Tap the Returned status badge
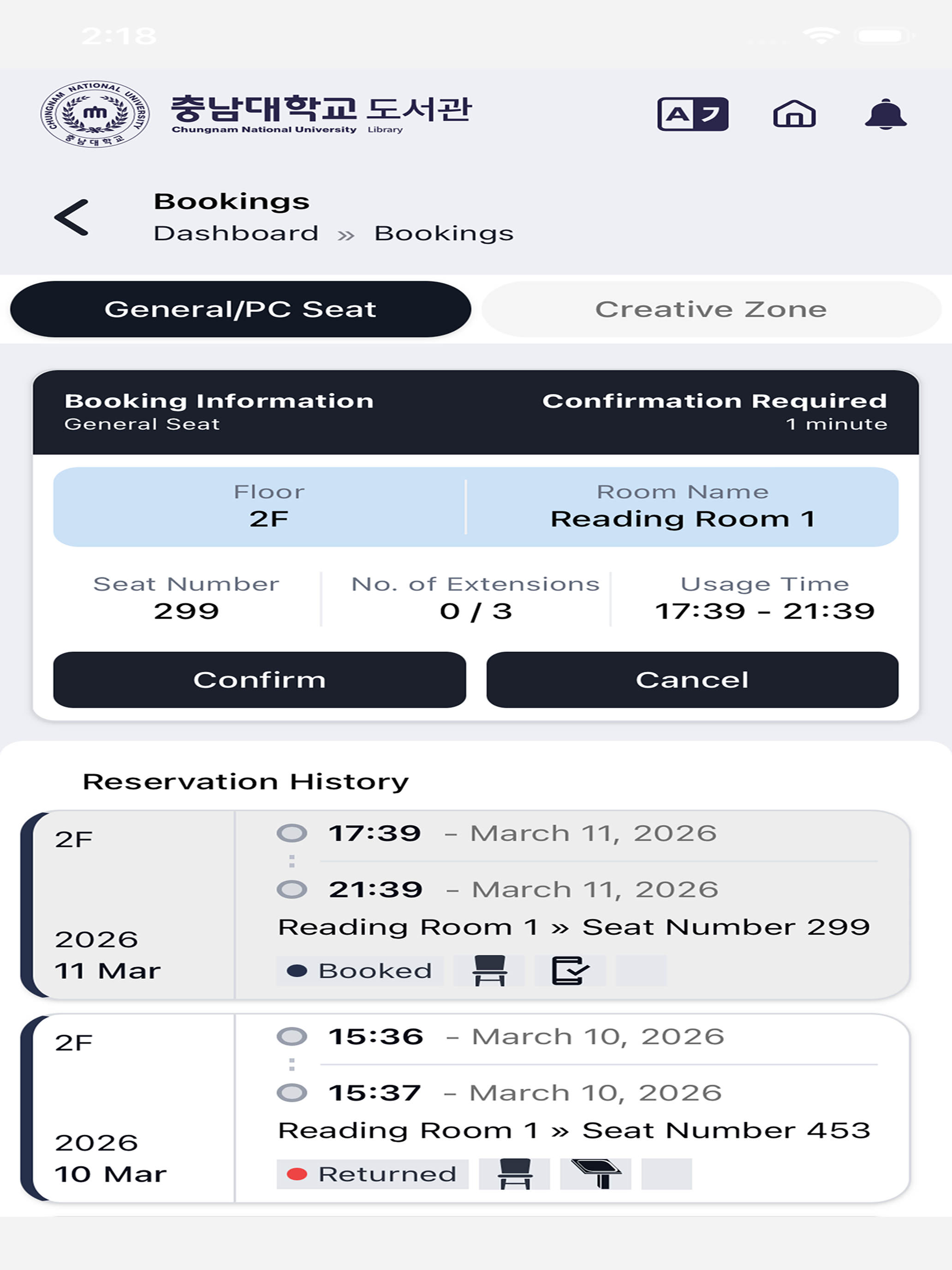This screenshot has height=1270, width=952. (x=372, y=1174)
